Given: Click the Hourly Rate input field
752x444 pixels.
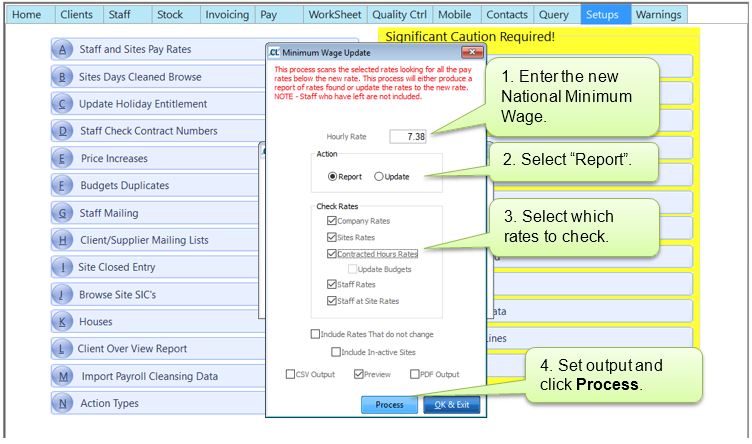Looking at the screenshot, I should point(407,136).
